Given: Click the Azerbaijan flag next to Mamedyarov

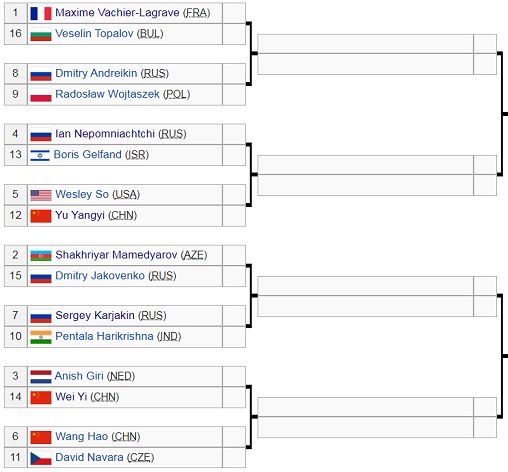Looking at the screenshot, I should pyautogui.click(x=41, y=256).
